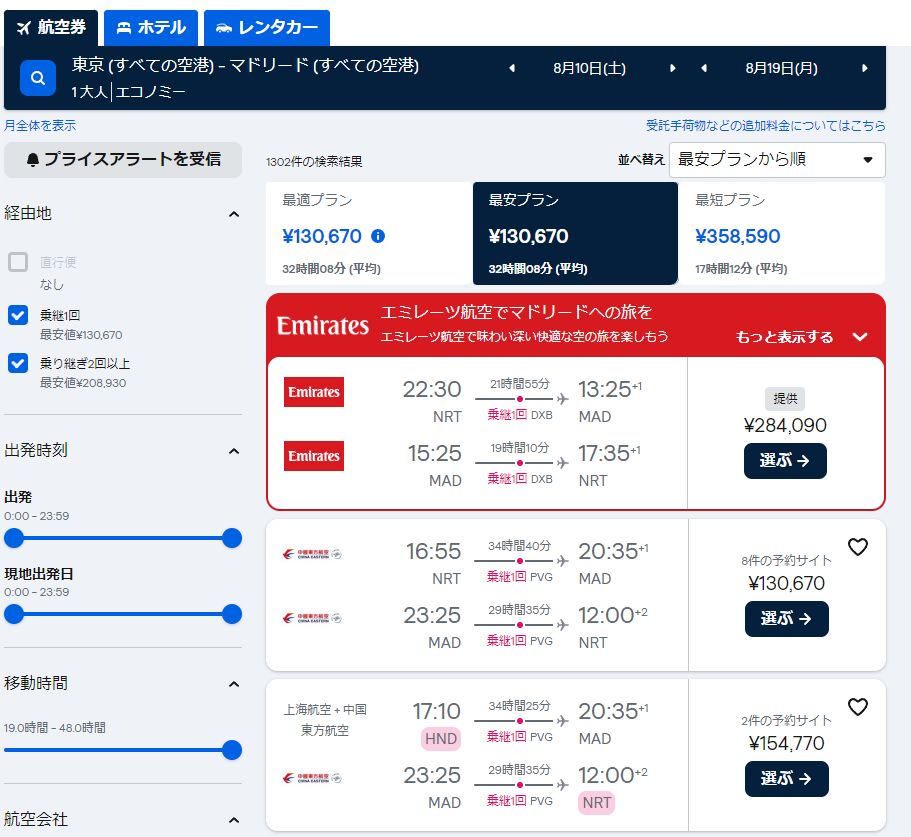Click the プライスアラートを受信 button
This screenshot has width=911, height=837.
[x=123, y=160]
